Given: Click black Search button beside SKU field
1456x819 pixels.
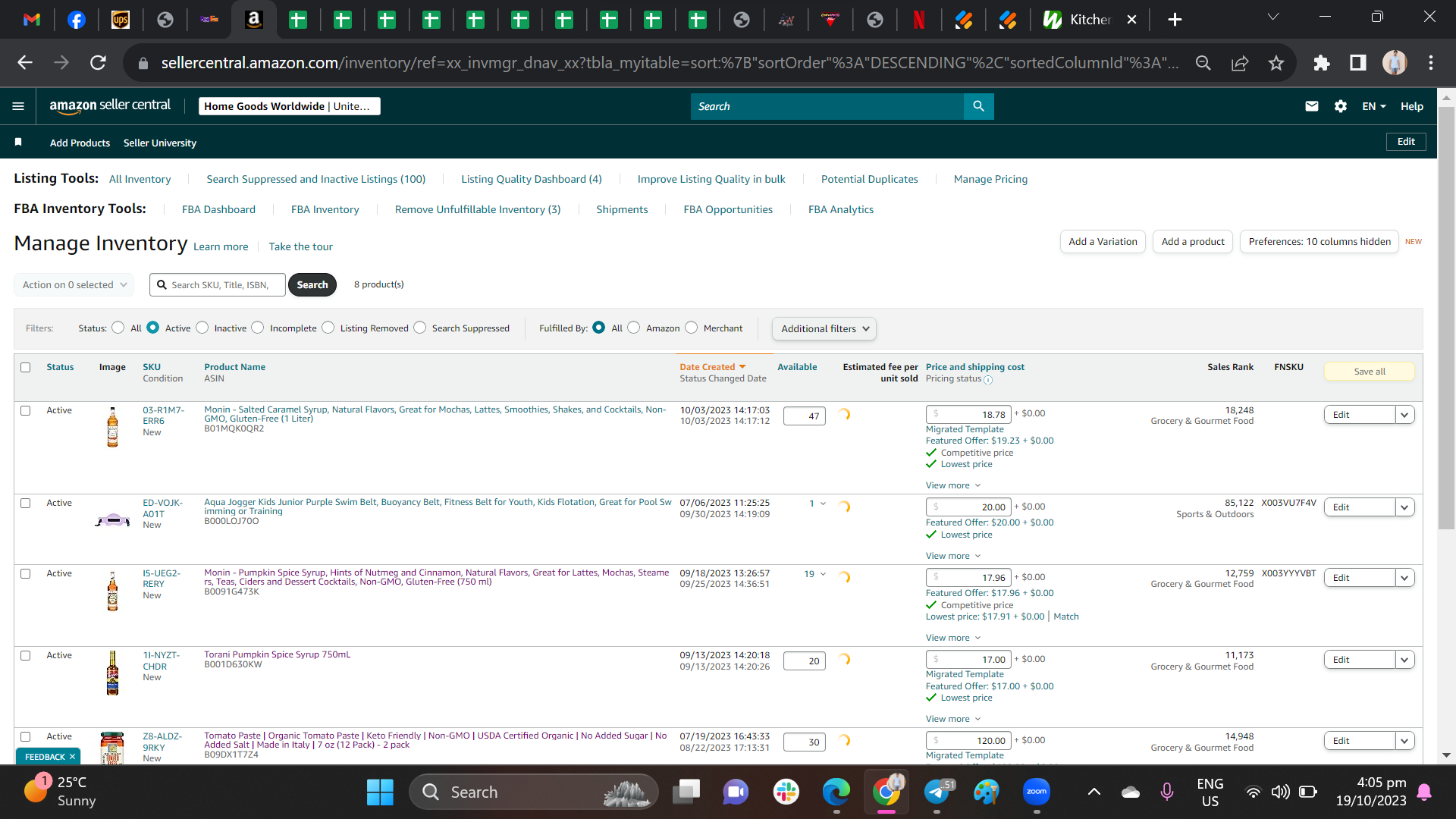Looking at the screenshot, I should click(x=312, y=285).
